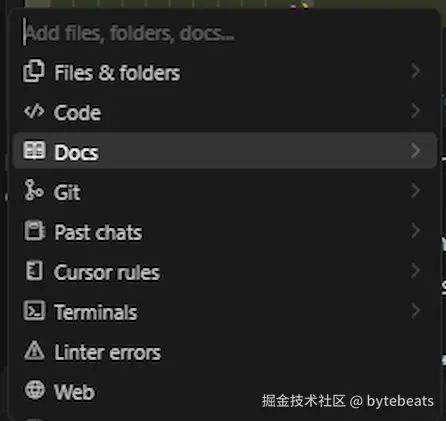The width and height of the screenshot is (446, 421).
Task: Expand the Past chats chevron
Action: [x=415, y=231]
